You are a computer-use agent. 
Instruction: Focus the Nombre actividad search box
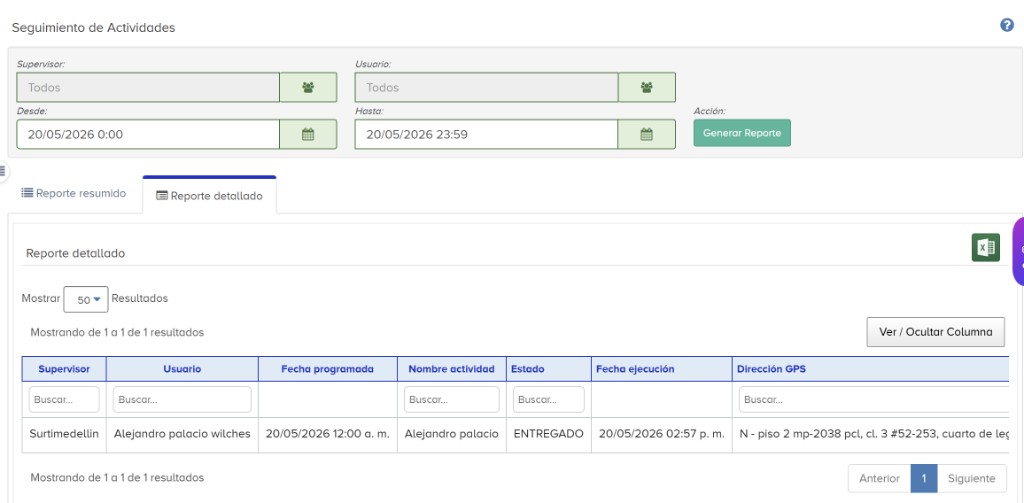click(451, 399)
